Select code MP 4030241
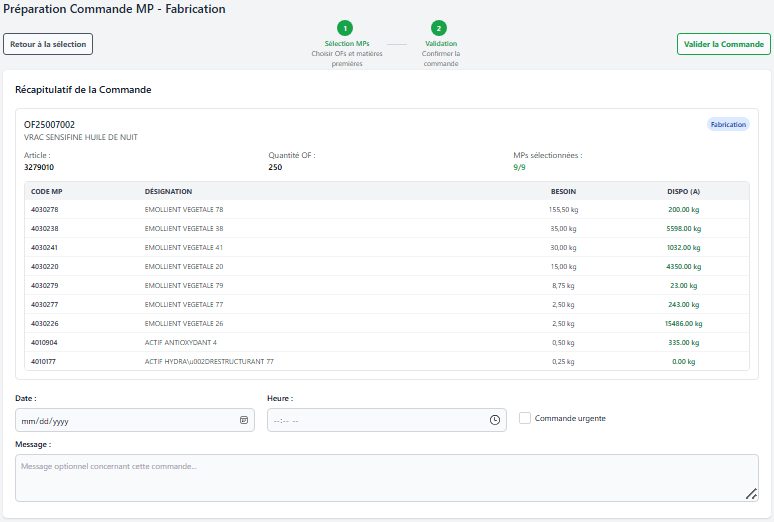The height and width of the screenshot is (522, 774). tap(44, 247)
